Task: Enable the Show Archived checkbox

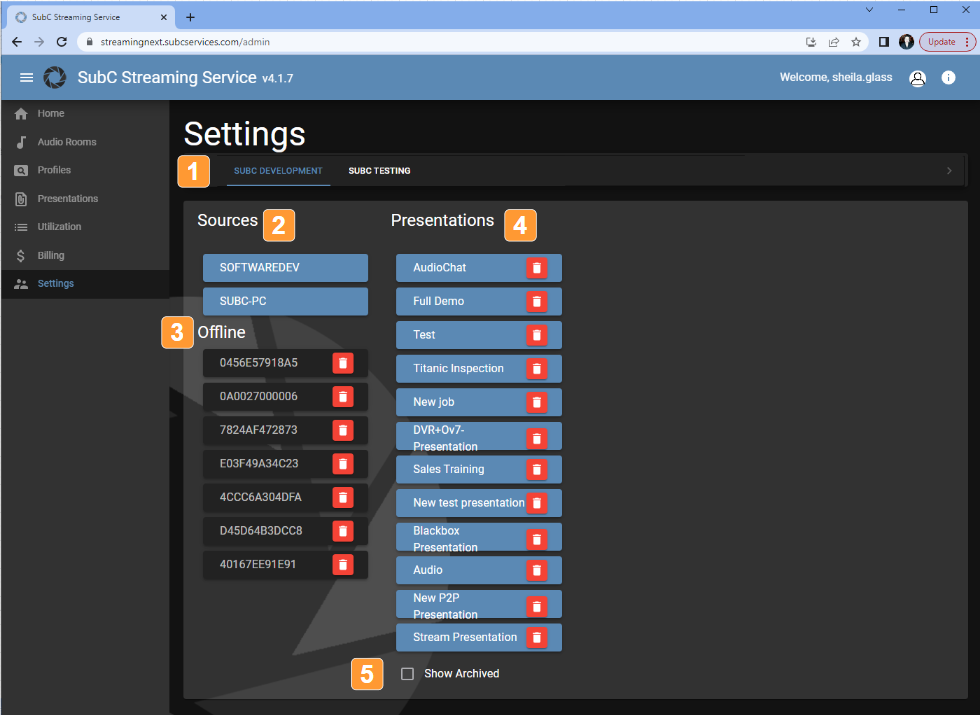Action: coord(408,674)
